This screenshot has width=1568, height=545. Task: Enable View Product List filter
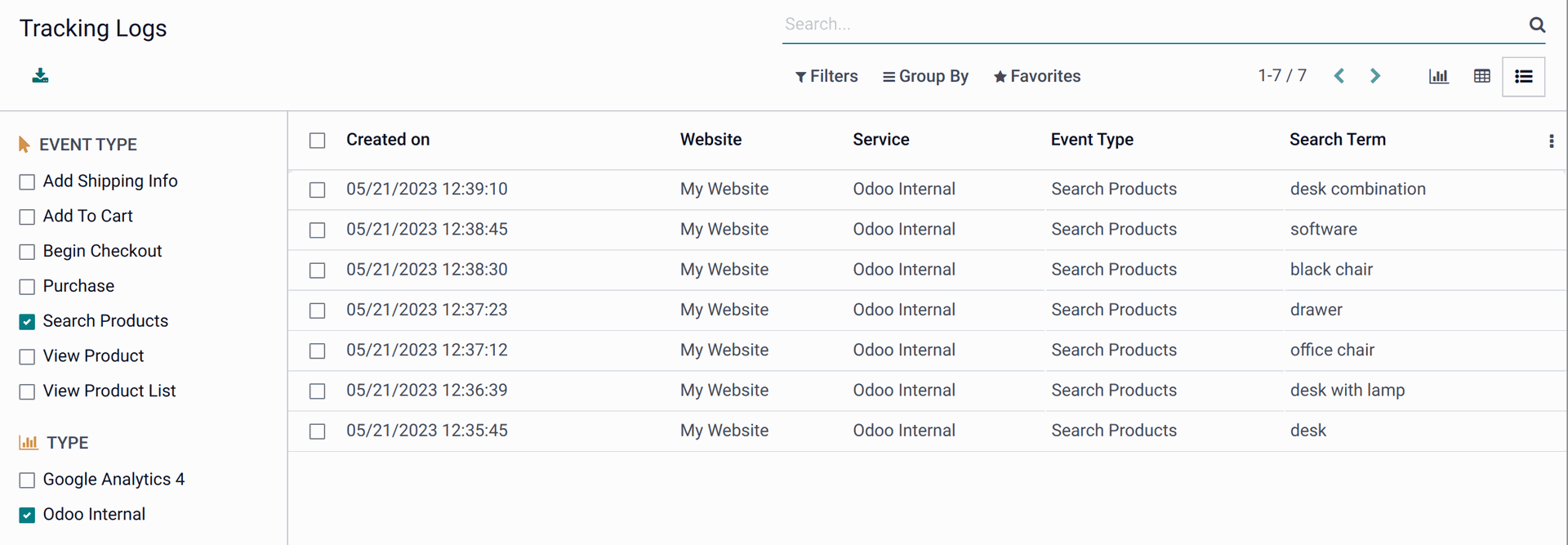[x=27, y=392]
